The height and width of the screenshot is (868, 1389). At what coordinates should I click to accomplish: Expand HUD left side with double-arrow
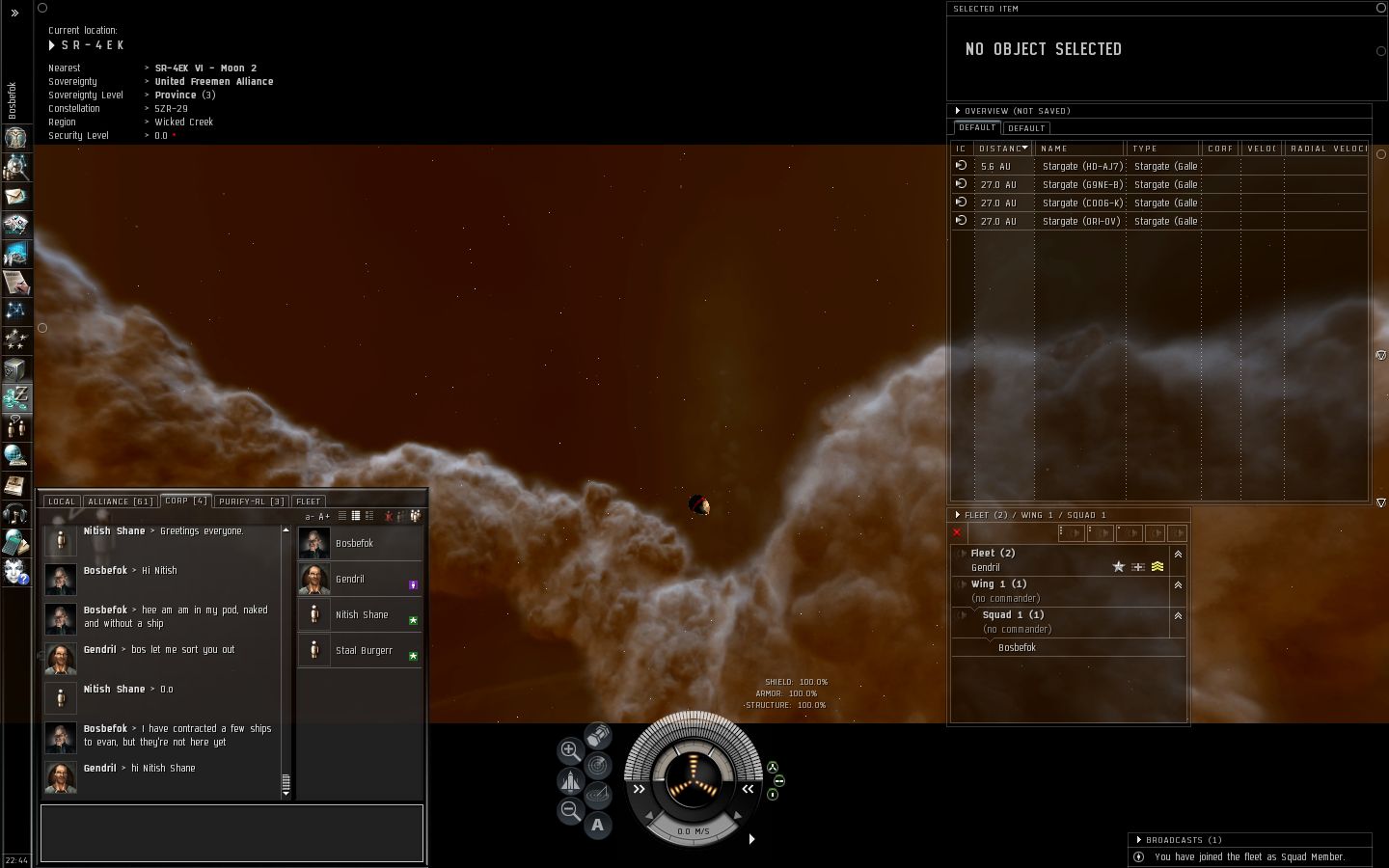tap(639, 789)
